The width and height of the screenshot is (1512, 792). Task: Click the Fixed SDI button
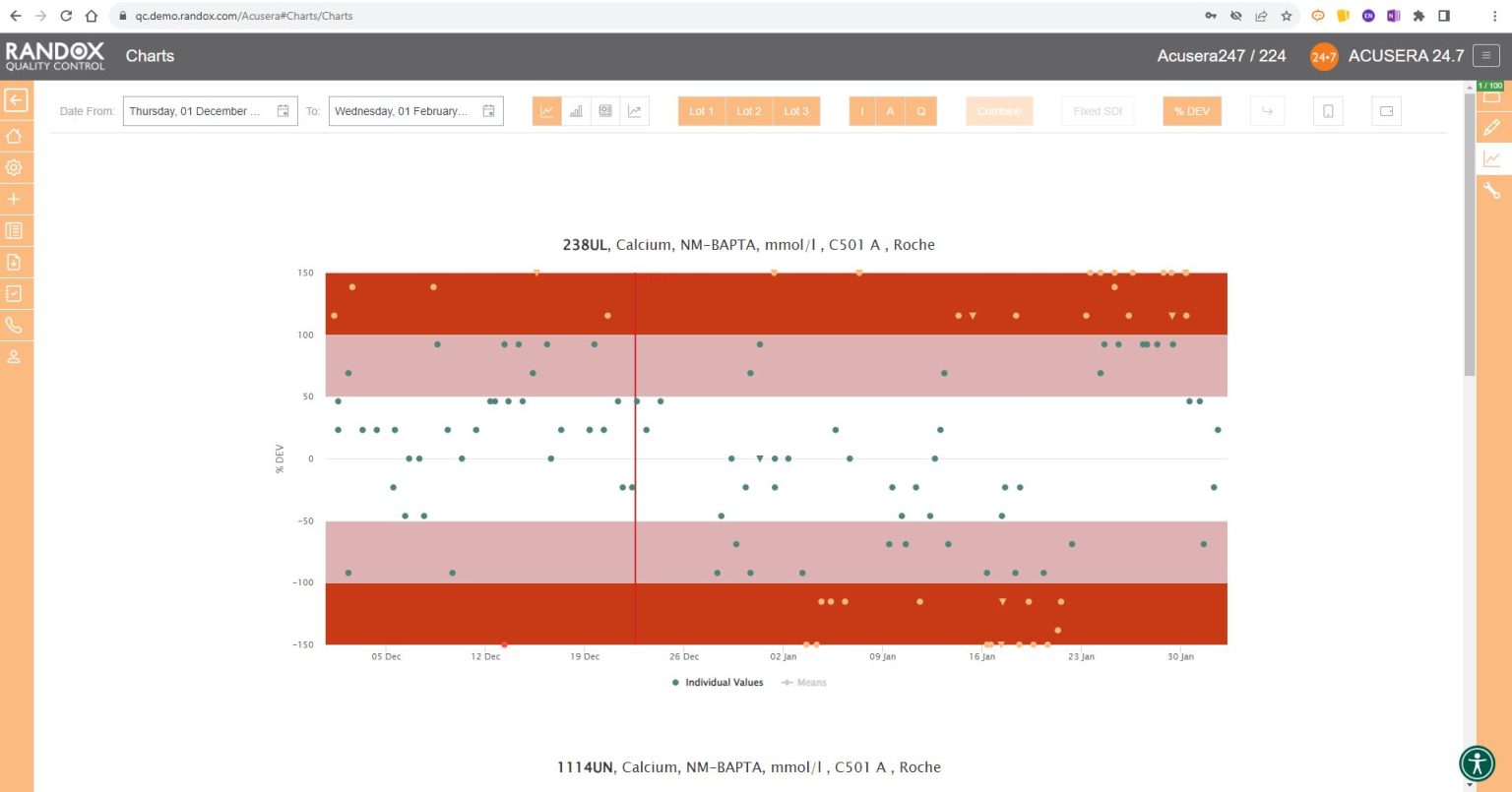pyautogui.click(x=1098, y=111)
